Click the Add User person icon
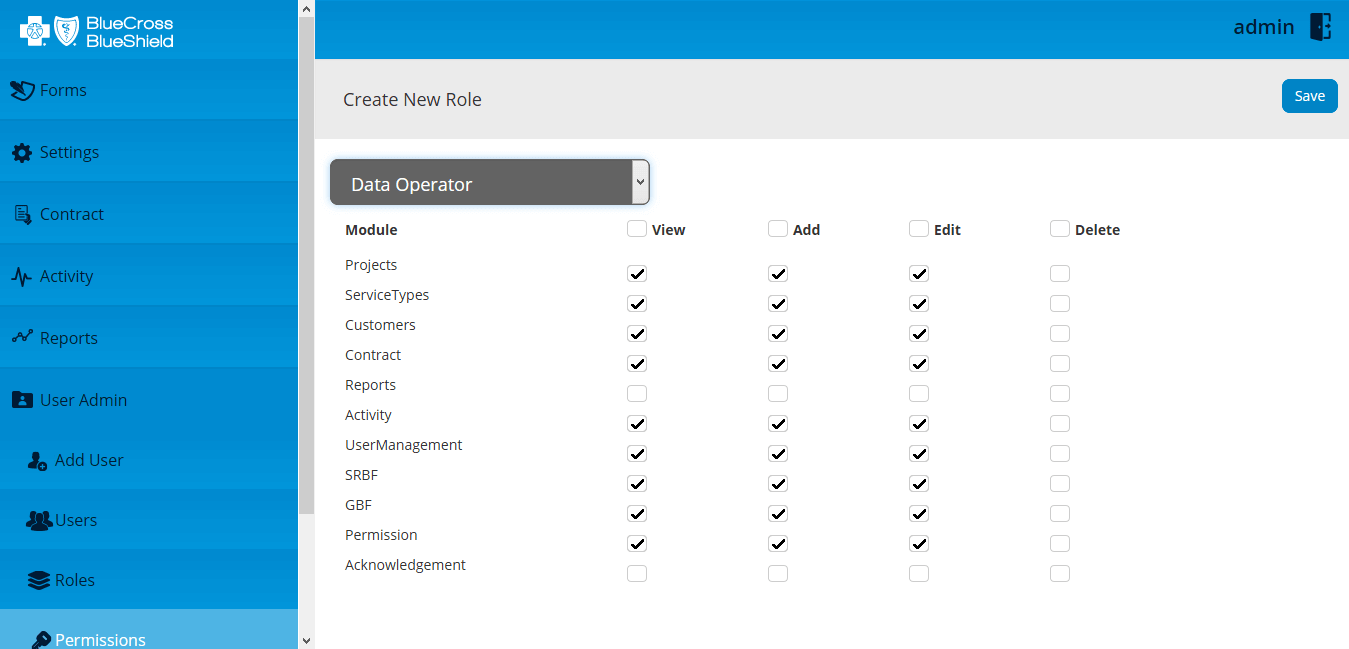The image size is (1349, 649). pyautogui.click(x=37, y=461)
